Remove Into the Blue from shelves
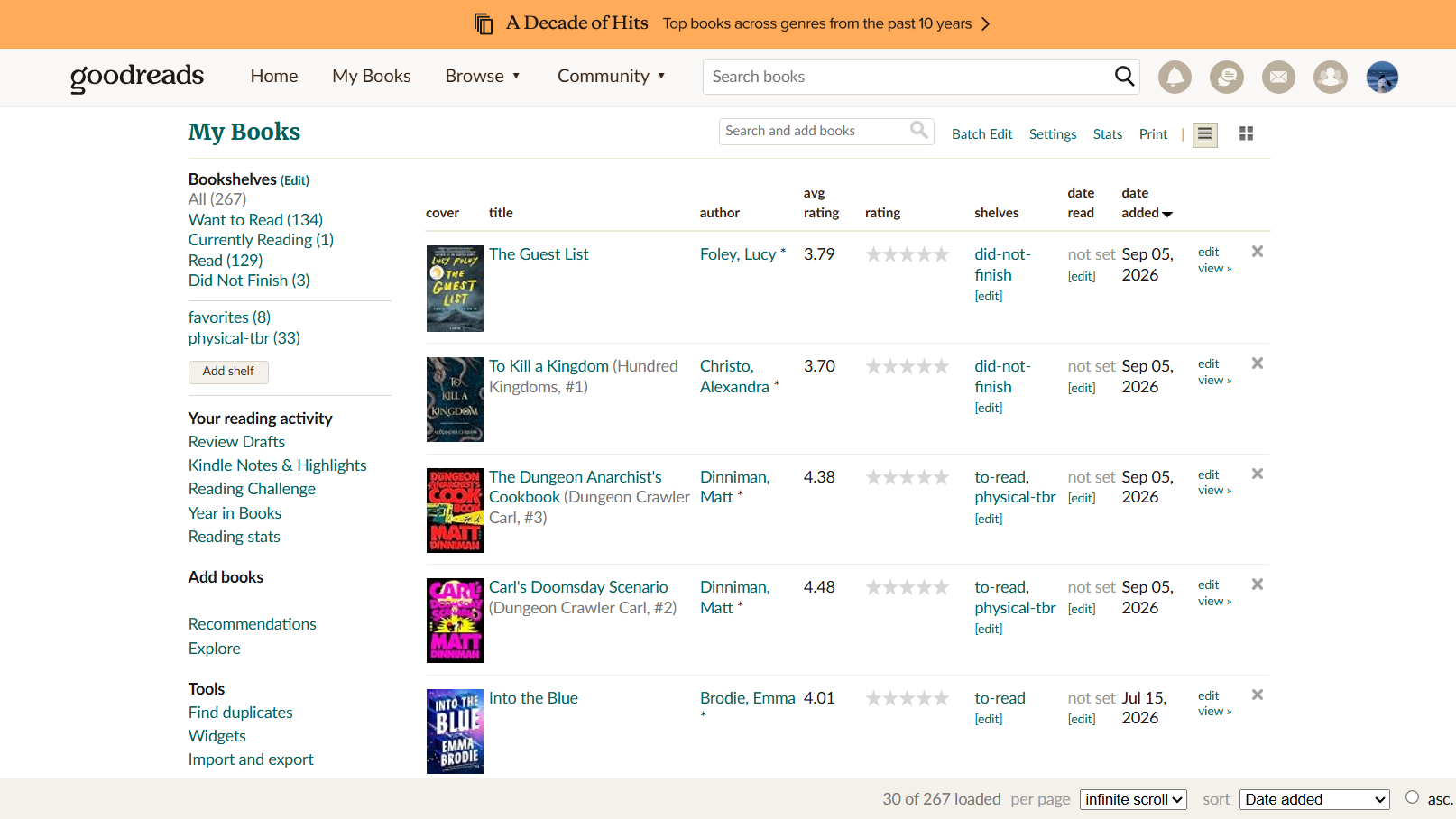Viewport: 1456px width, 819px height. [1258, 695]
